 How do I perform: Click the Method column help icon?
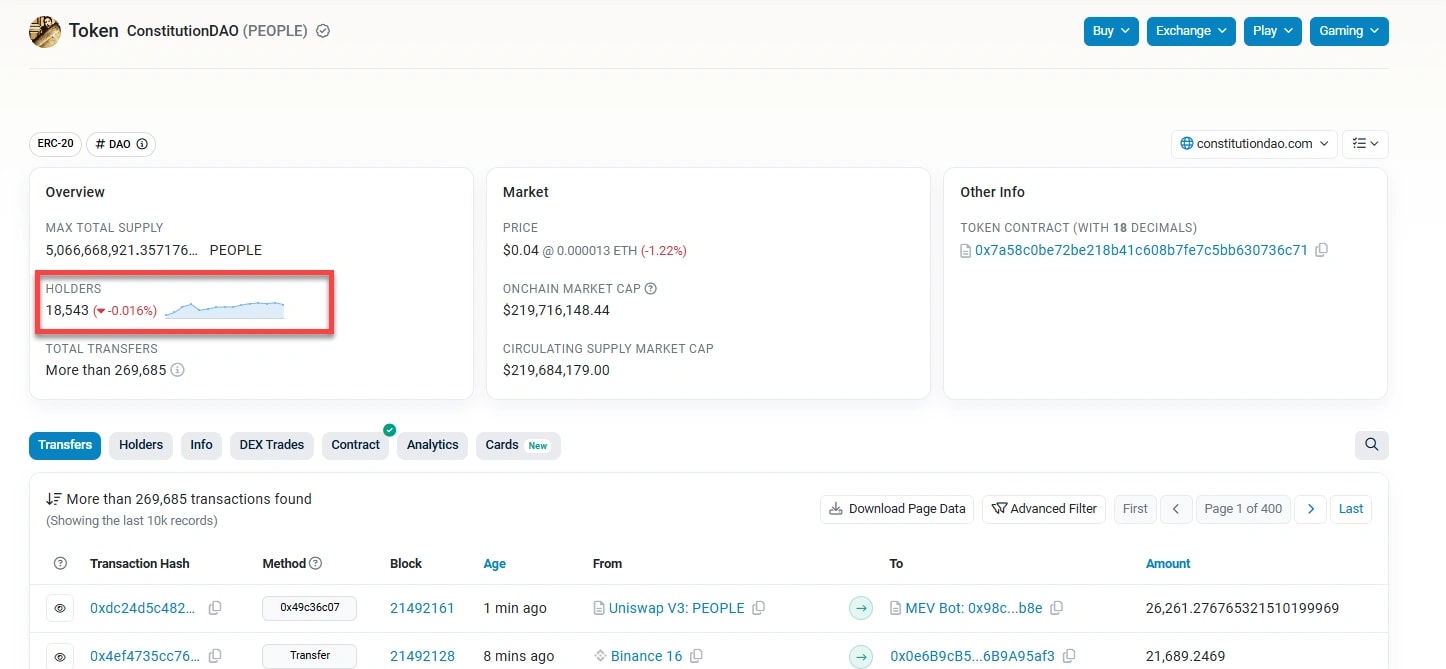316,564
